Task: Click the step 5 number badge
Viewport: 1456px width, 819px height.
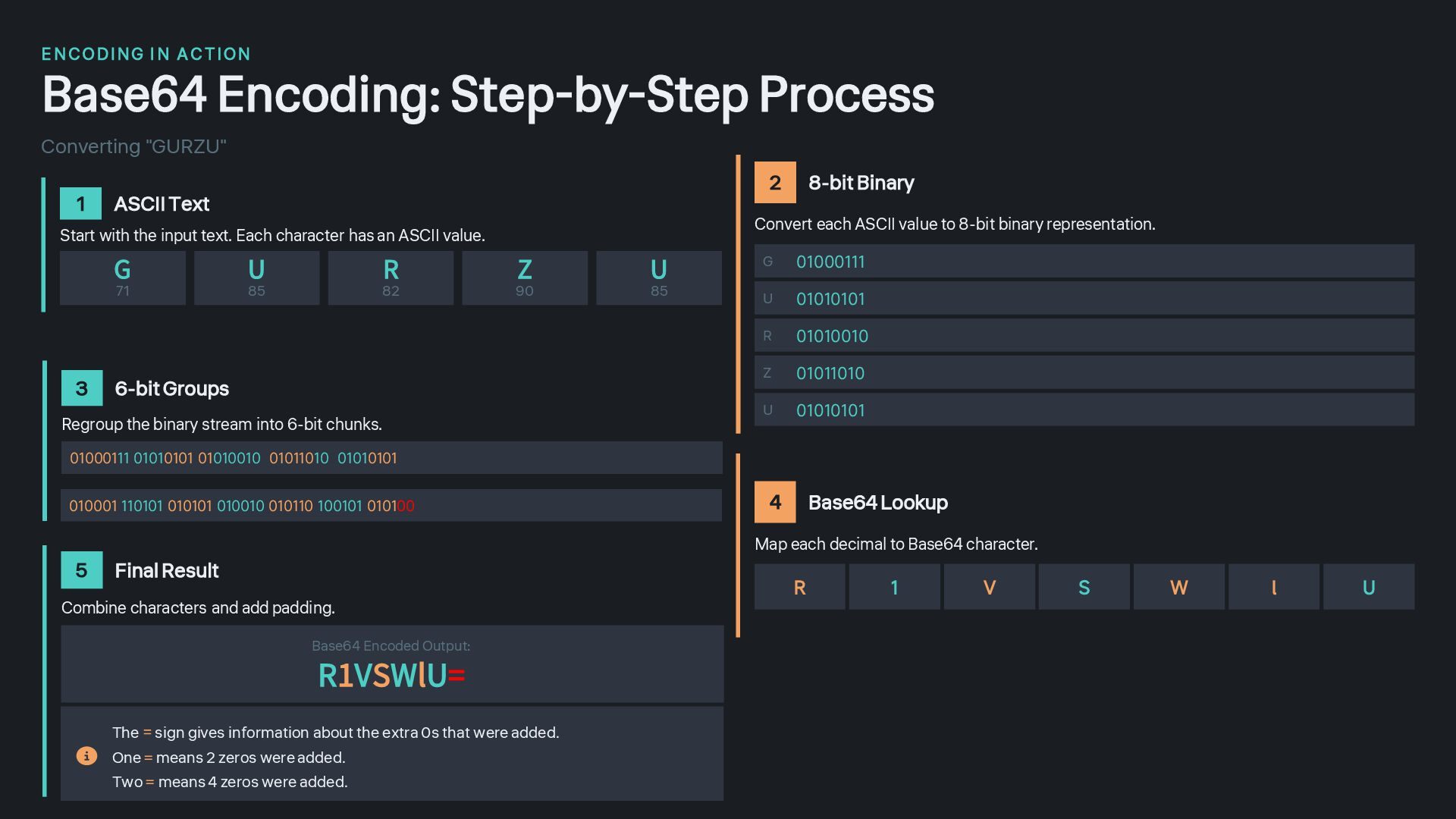Action: (82, 570)
